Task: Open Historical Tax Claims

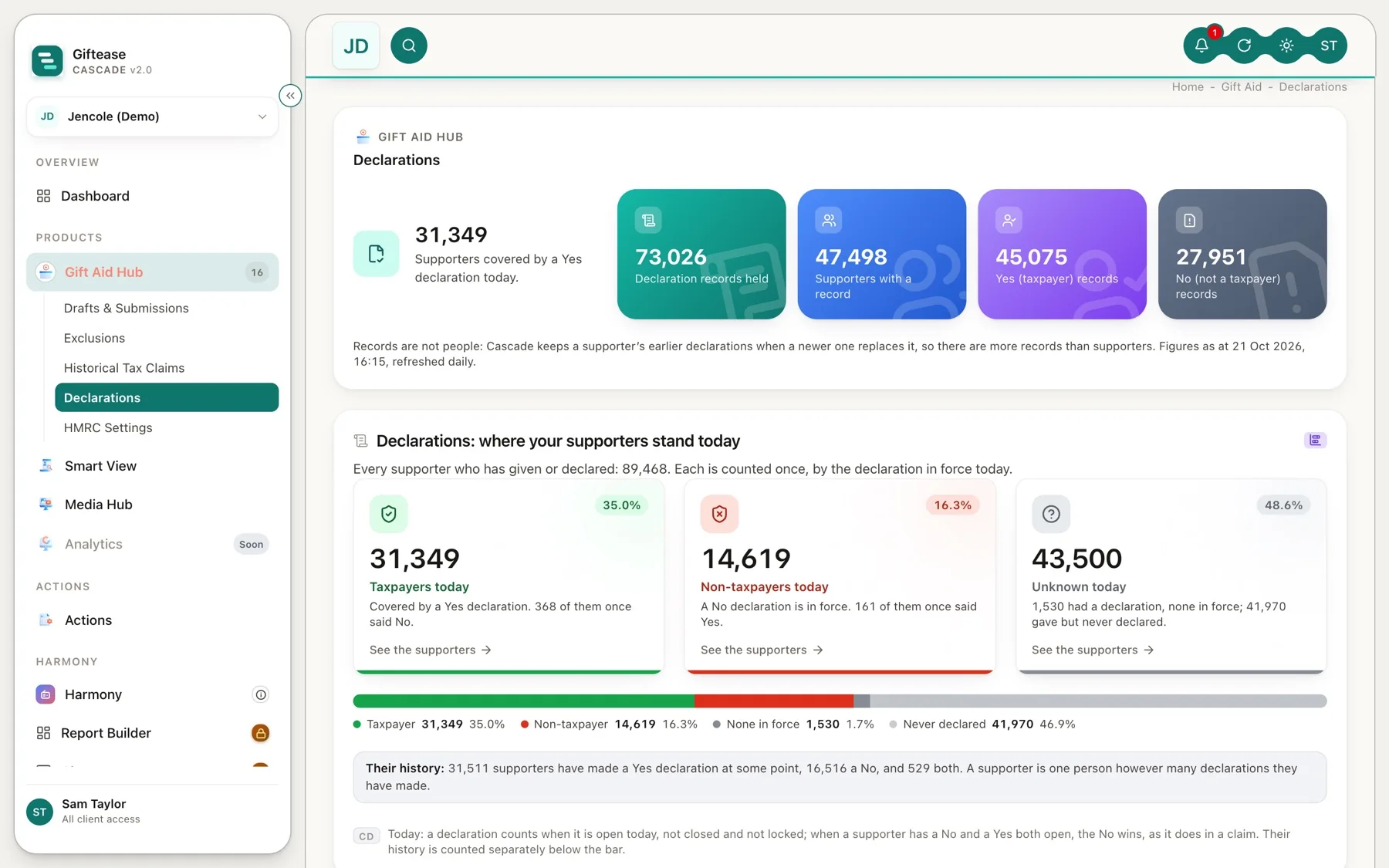Action: 167,368
